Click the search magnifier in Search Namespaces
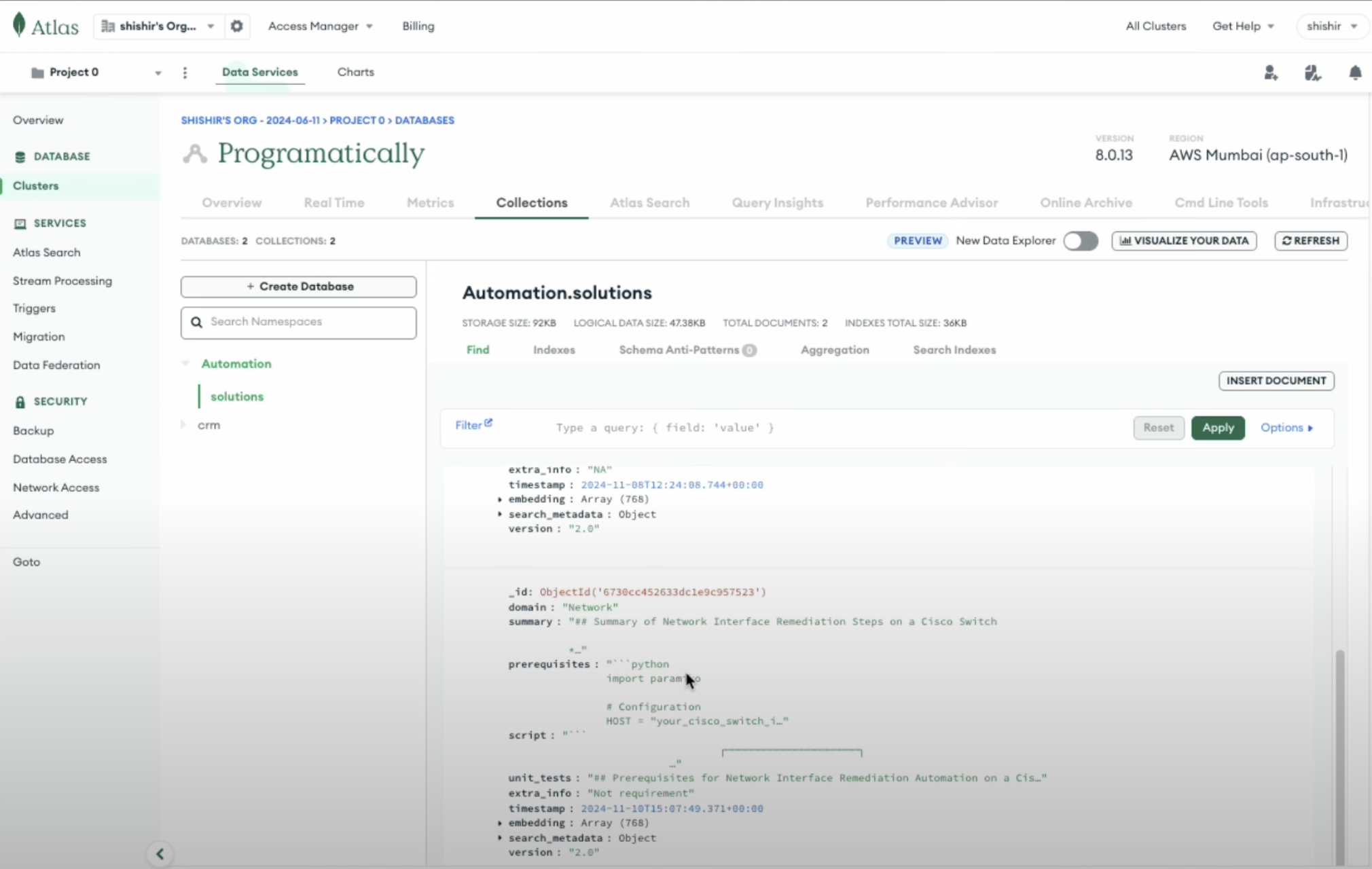This screenshot has height=869, width=1372. point(196,322)
